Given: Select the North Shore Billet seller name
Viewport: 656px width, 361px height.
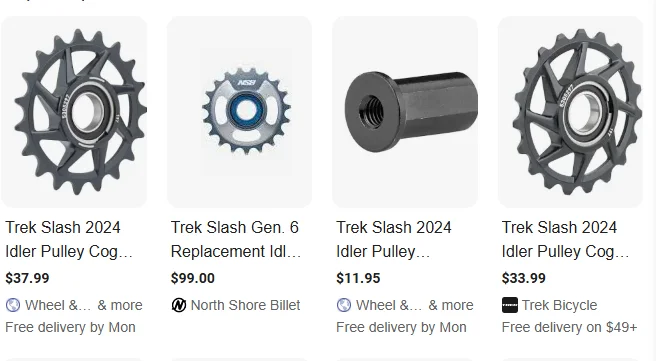Looking at the screenshot, I should [246, 305].
